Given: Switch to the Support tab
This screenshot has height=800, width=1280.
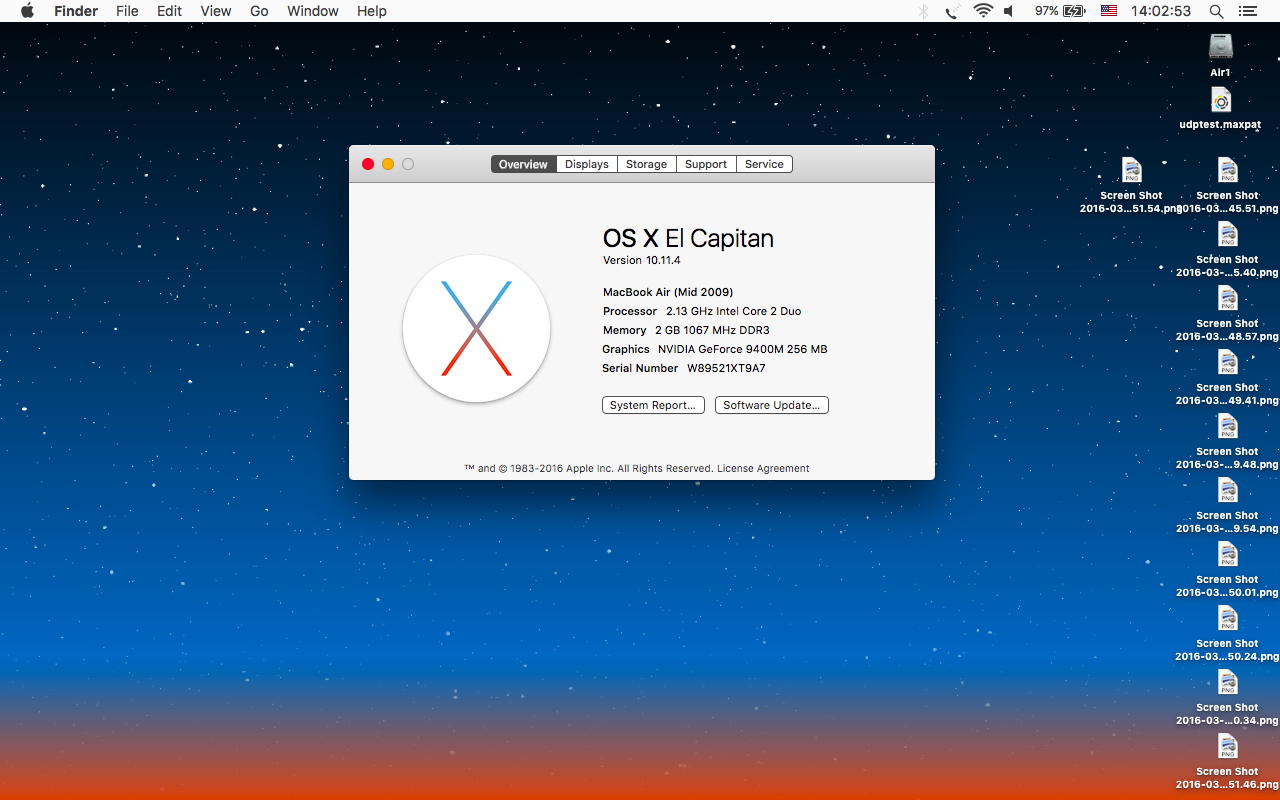Looking at the screenshot, I should pyautogui.click(x=706, y=164).
